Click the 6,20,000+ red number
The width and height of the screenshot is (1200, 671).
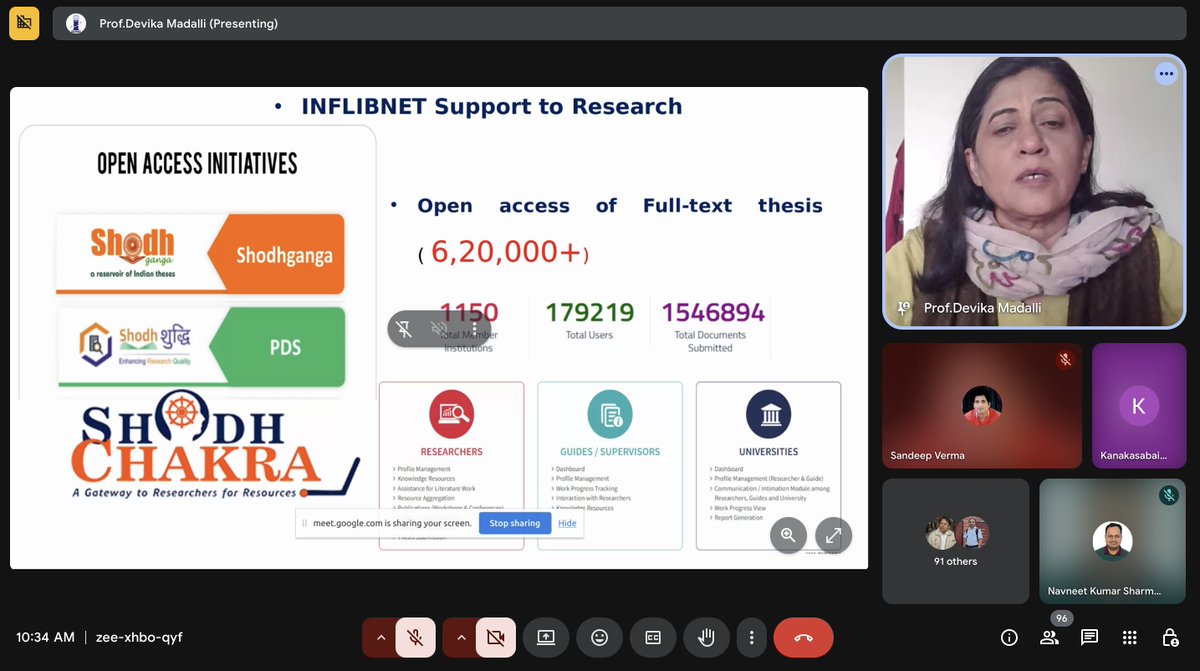pos(507,253)
